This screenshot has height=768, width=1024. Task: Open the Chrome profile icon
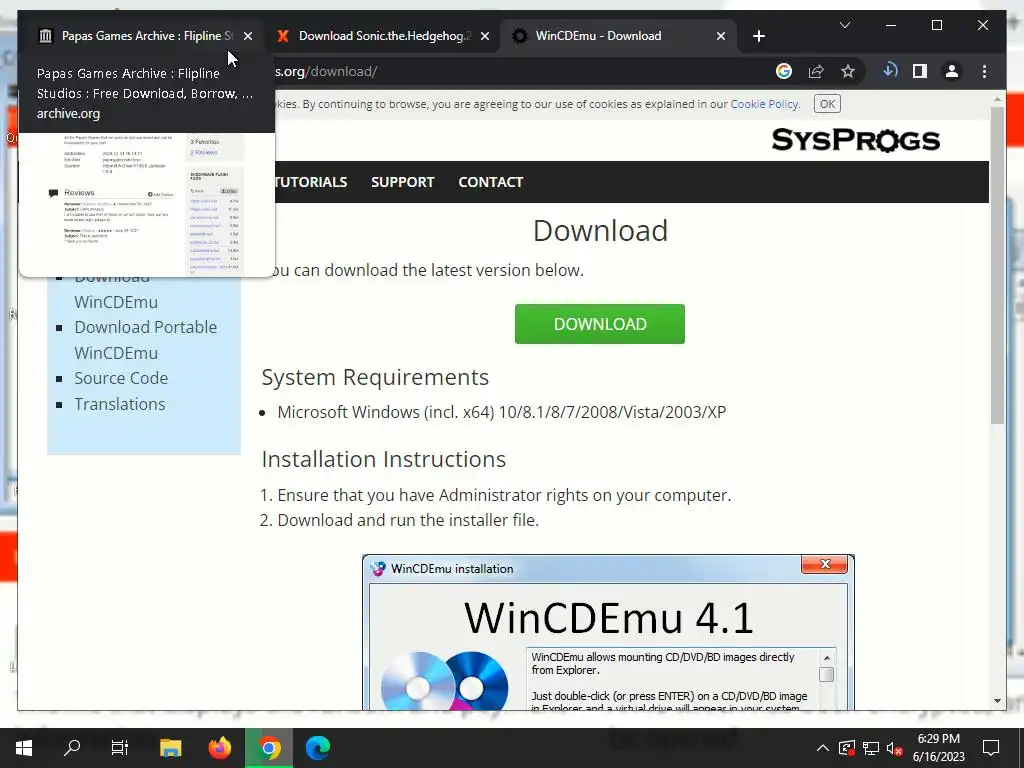click(952, 71)
